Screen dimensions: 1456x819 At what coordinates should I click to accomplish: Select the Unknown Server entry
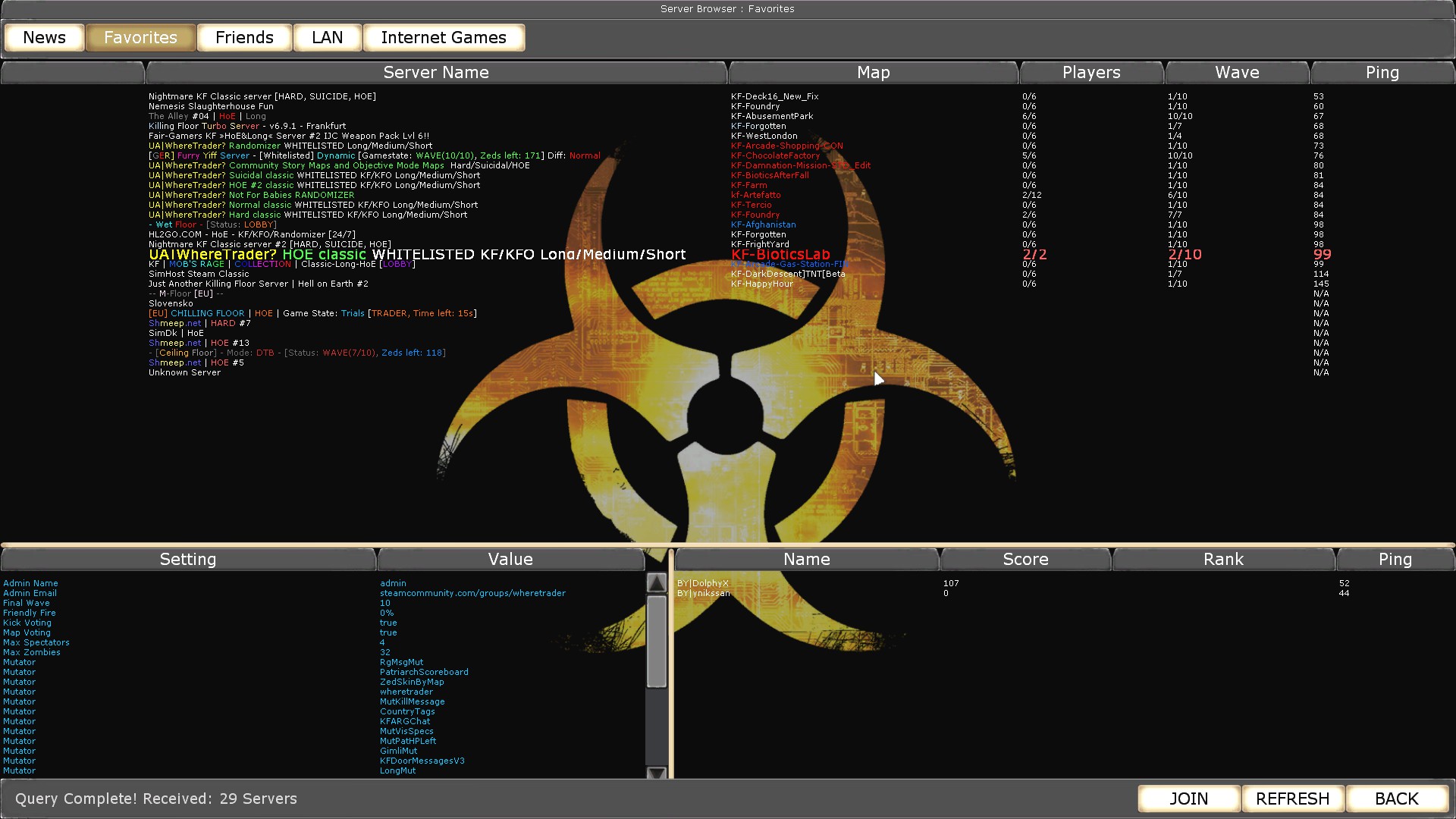(184, 372)
